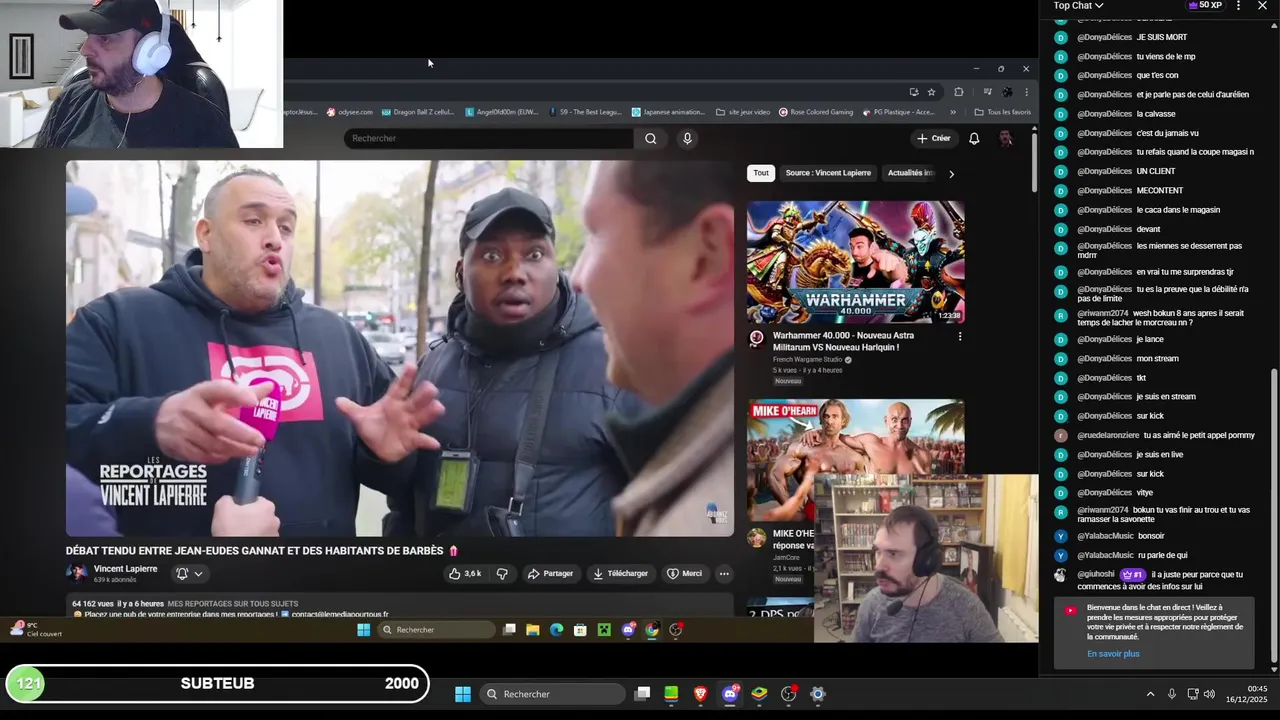Screen dimensions: 1280x720
Task: Launch Brave browser from outer taskbar
Action: 701,694
